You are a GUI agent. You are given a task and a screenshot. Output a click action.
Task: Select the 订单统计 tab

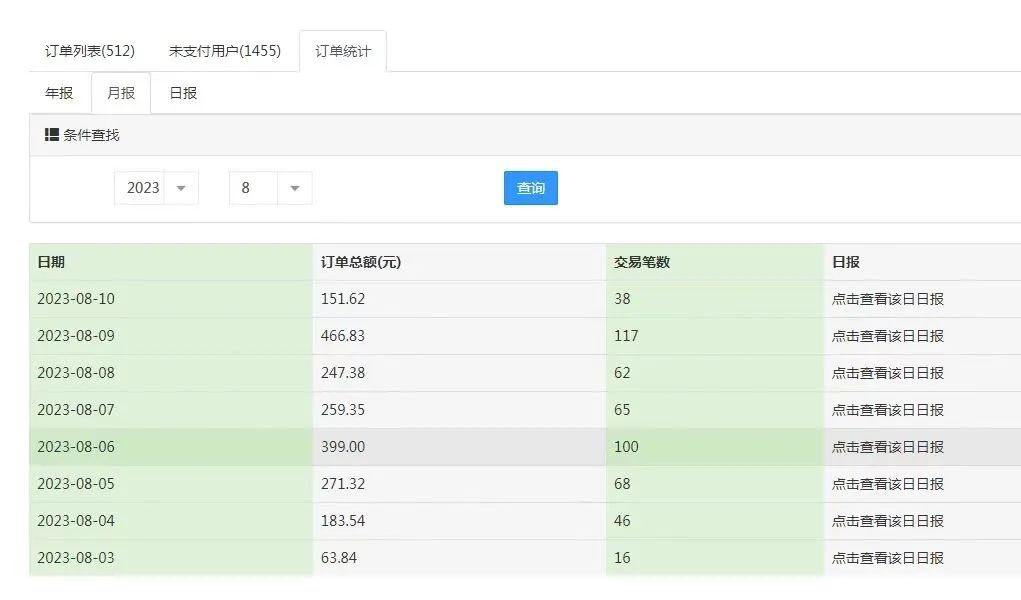pos(343,50)
